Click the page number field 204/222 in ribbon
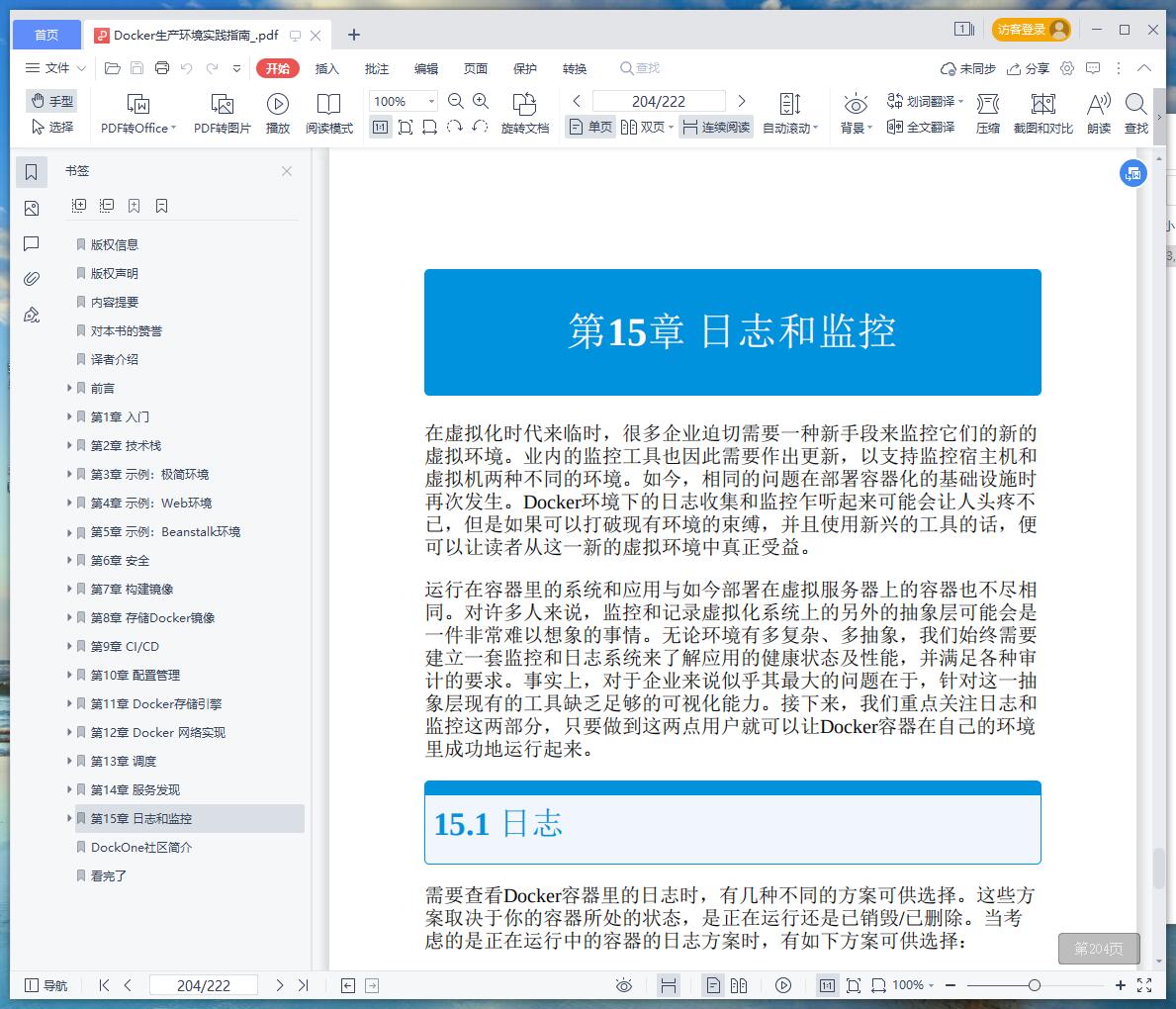This screenshot has height=1009, width=1176. 659,101
